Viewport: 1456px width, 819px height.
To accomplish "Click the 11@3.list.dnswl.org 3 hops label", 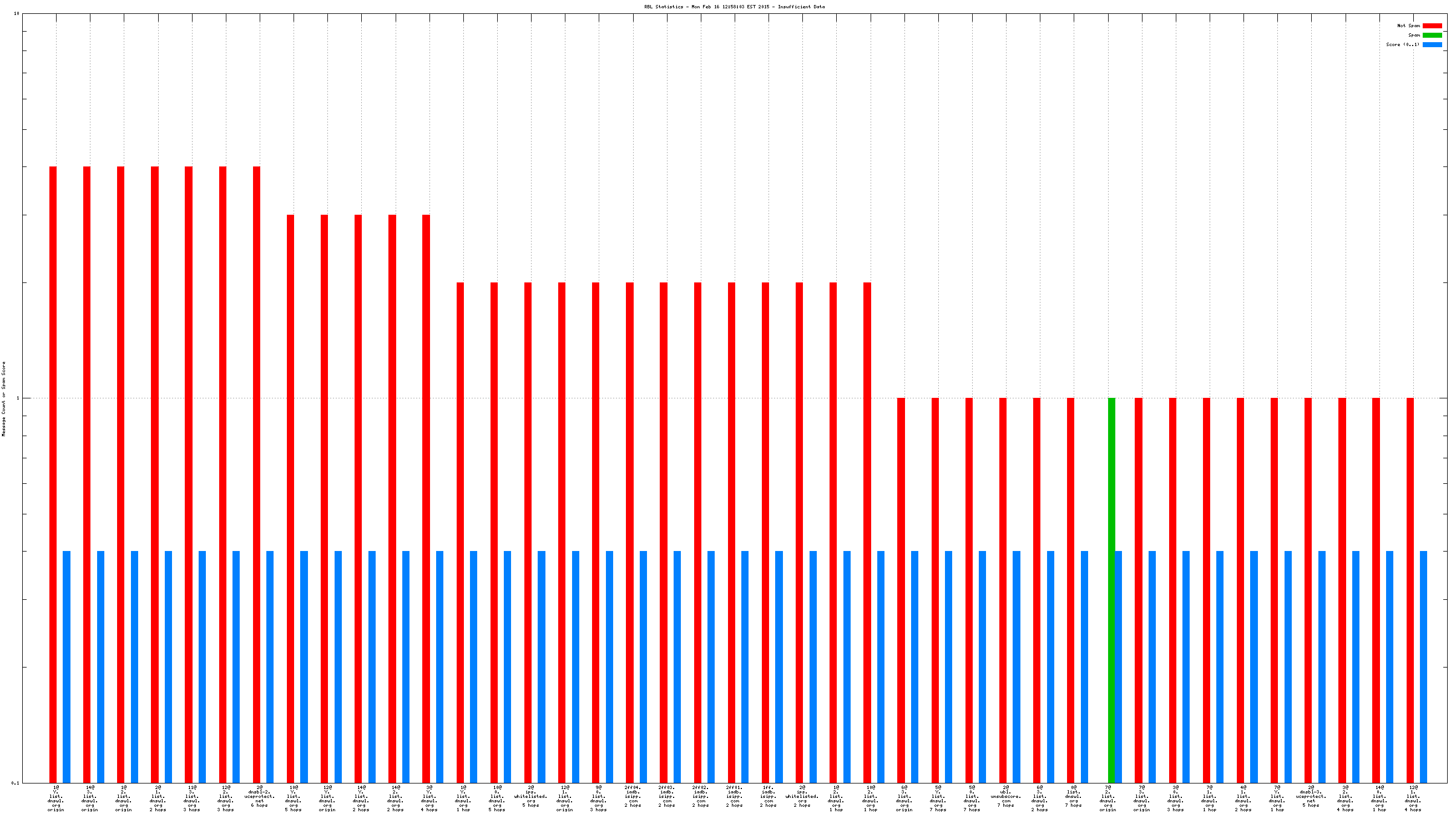I will (191, 798).
